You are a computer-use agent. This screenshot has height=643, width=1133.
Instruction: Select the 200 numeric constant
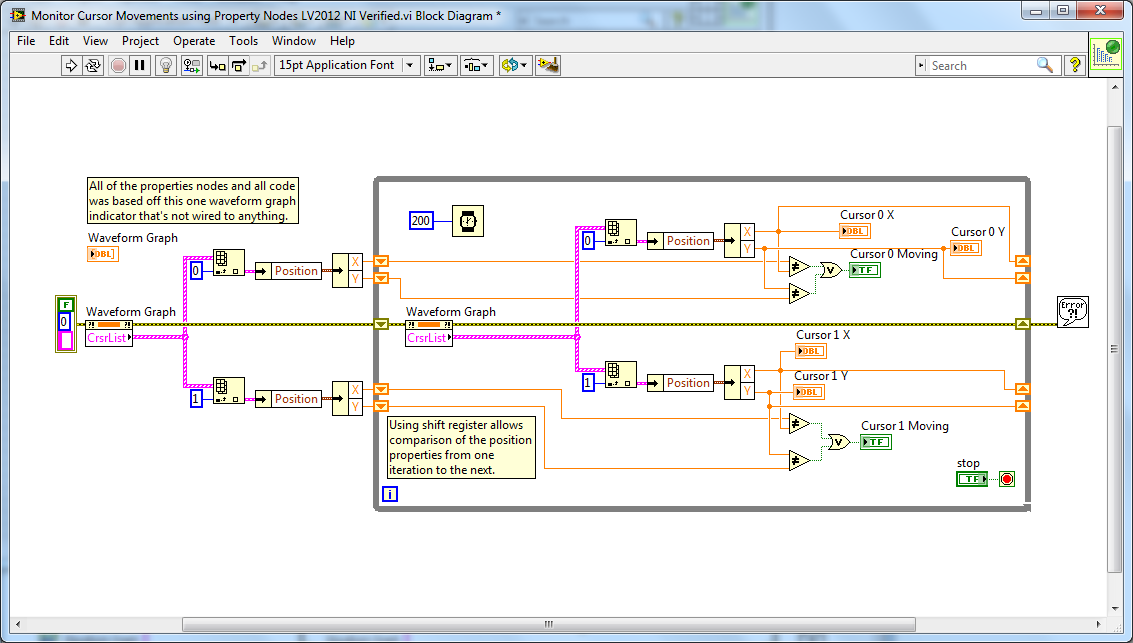click(x=421, y=221)
